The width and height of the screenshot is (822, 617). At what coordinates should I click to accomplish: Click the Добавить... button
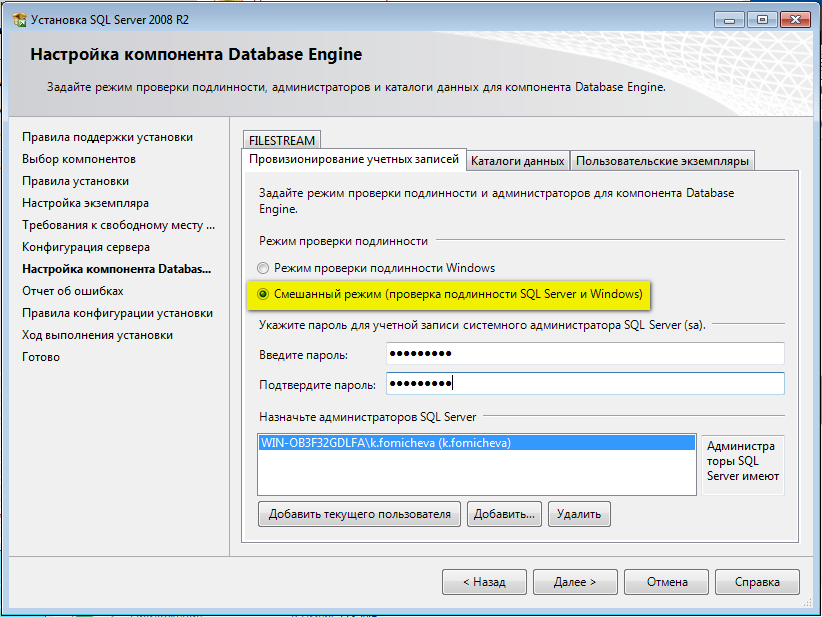point(504,514)
